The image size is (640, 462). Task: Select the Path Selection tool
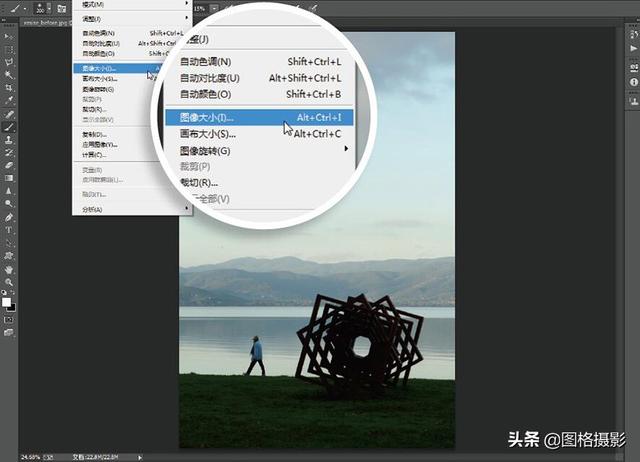[x=9, y=243]
